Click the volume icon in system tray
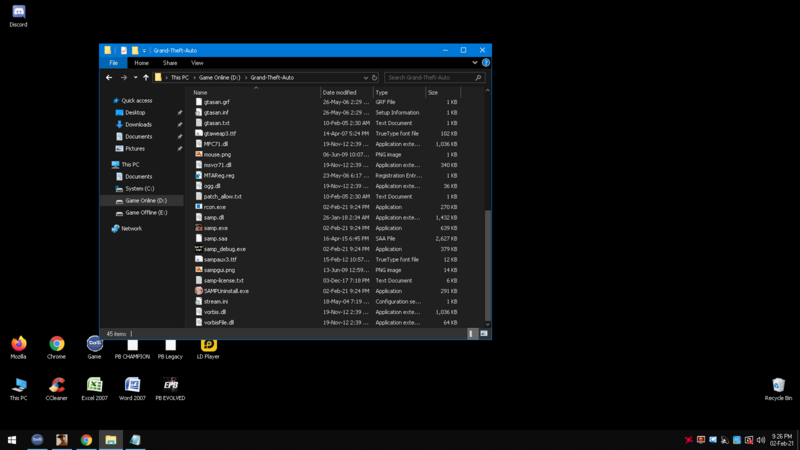This screenshot has height=450, width=800. pyautogui.click(x=761, y=440)
